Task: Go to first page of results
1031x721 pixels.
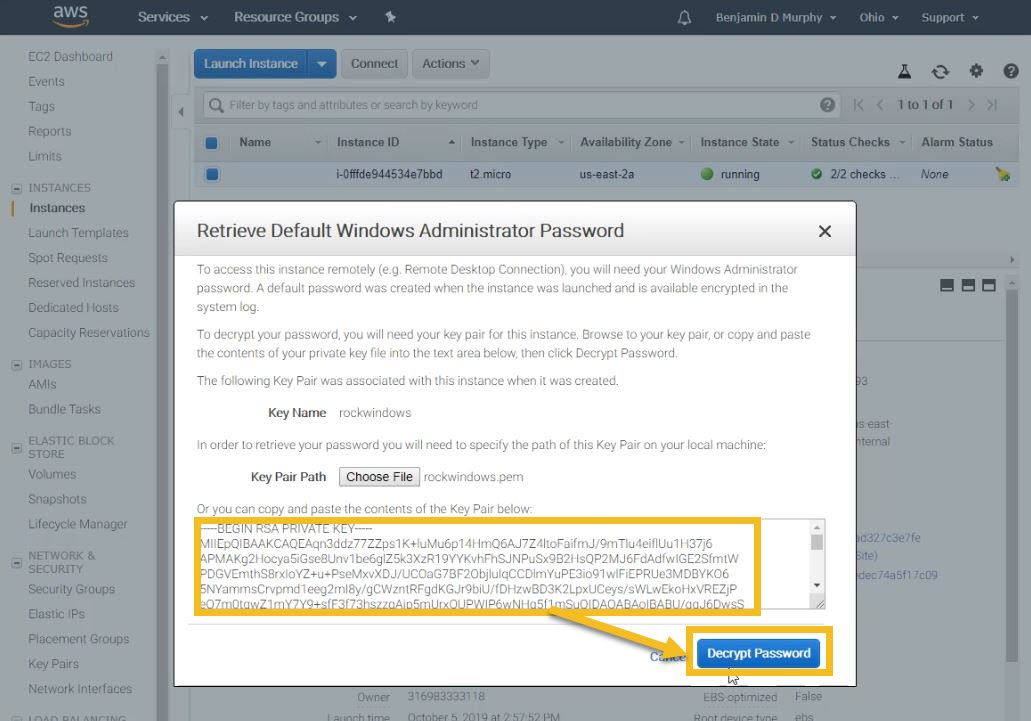Action: [x=858, y=105]
